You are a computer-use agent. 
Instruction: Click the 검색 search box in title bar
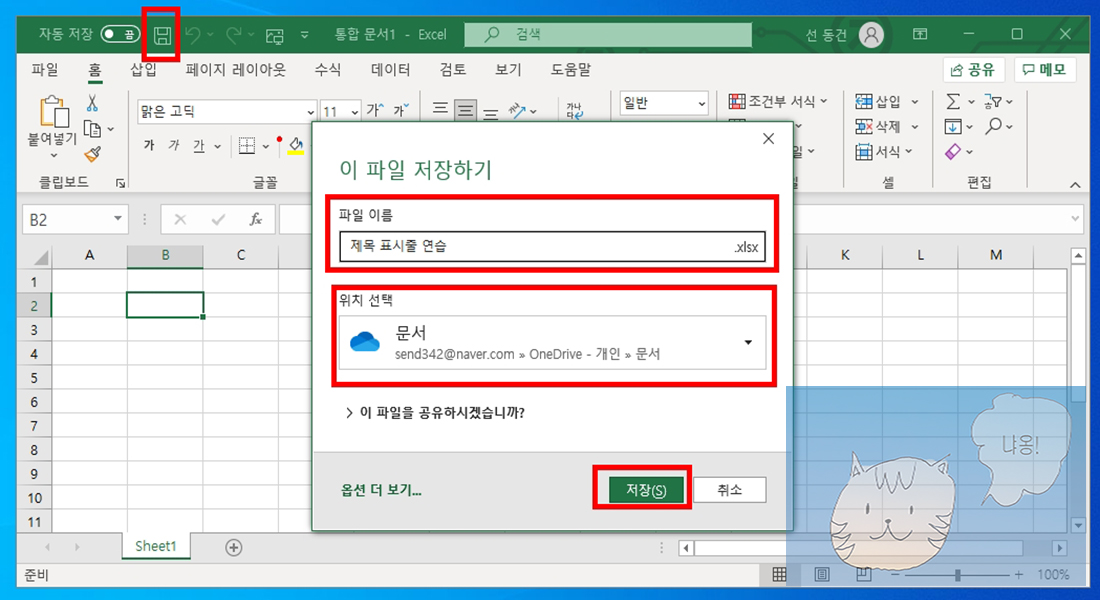pyautogui.click(x=608, y=34)
